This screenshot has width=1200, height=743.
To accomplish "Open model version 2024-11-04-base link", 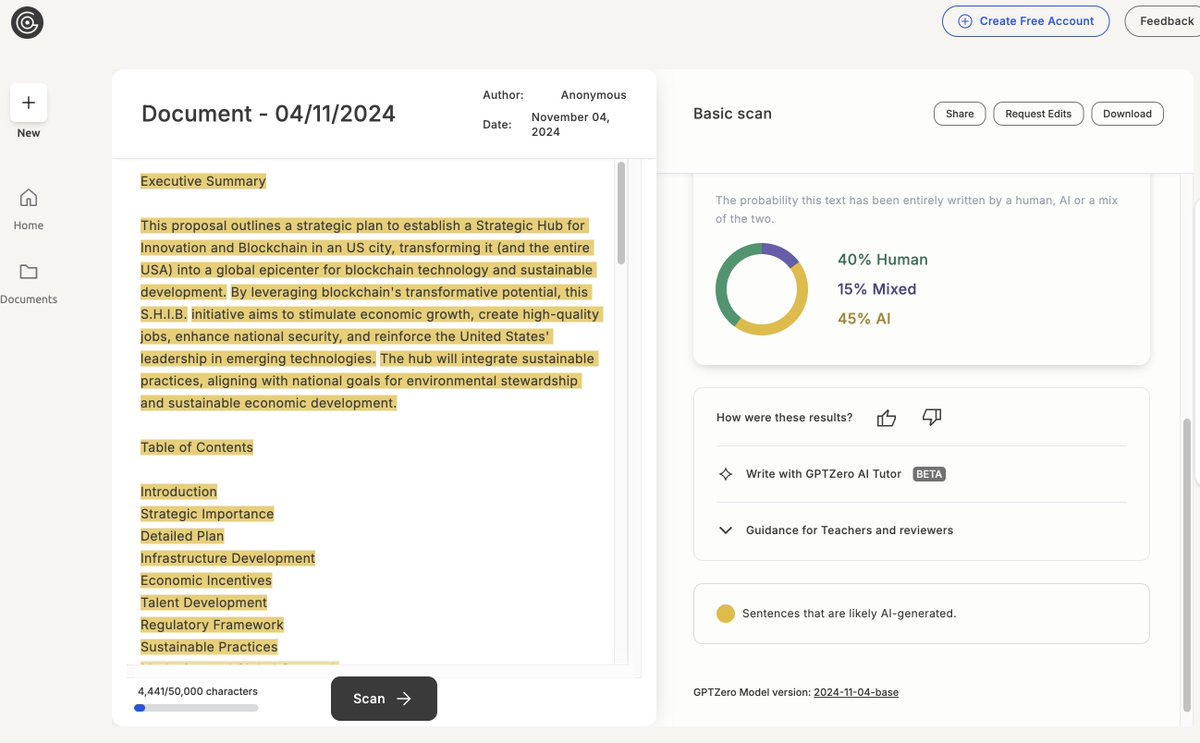I will pyautogui.click(x=856, y=692).
